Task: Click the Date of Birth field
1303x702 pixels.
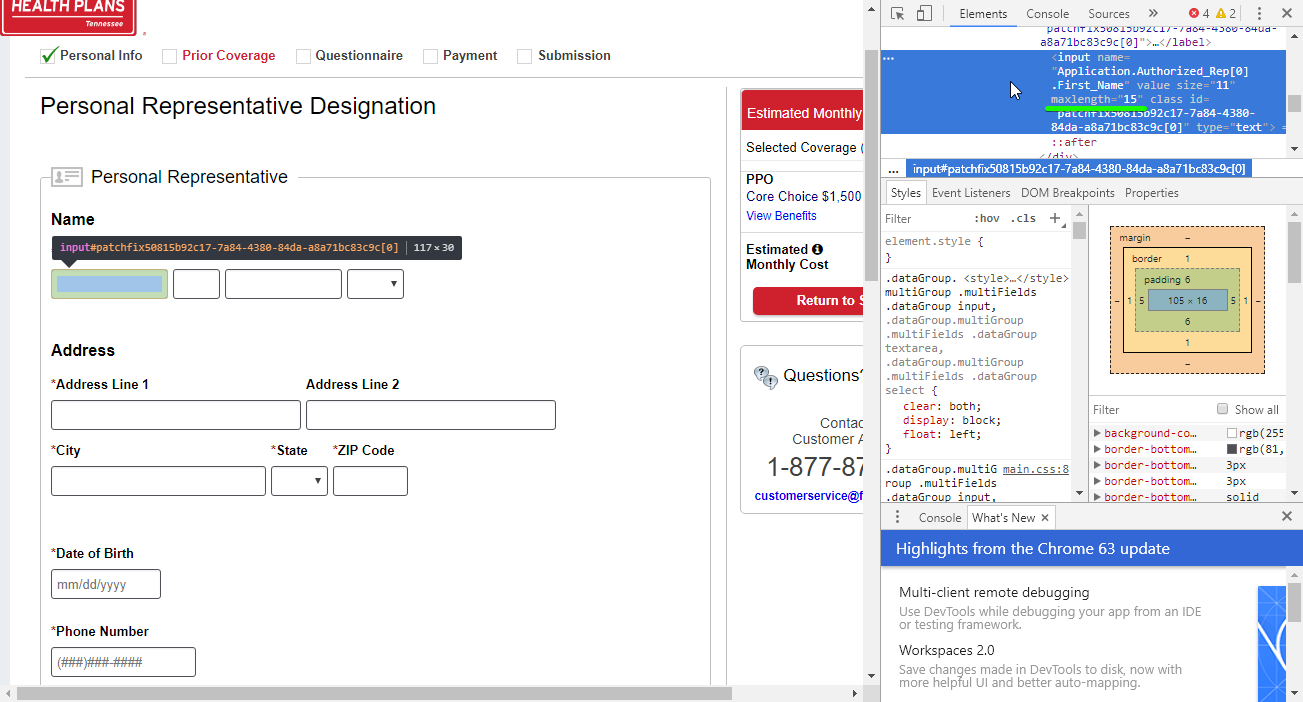Action: (x=106, y=584)
